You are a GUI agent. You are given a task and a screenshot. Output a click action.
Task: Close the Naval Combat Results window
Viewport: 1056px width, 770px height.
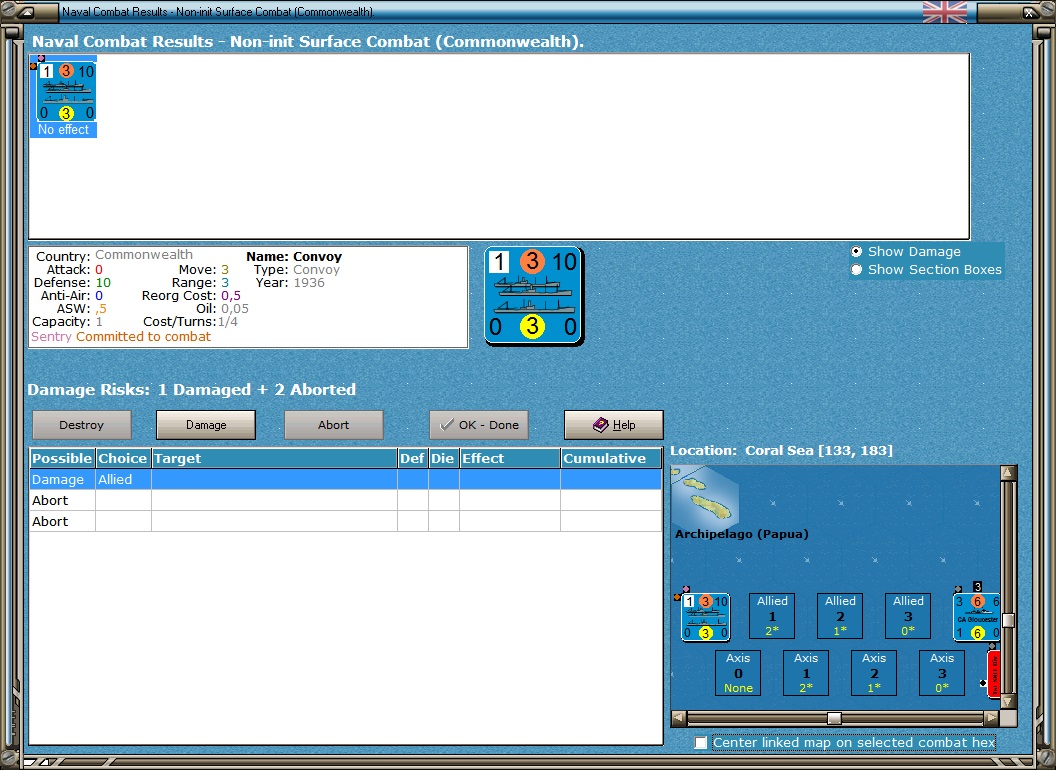click(1030, 11)
